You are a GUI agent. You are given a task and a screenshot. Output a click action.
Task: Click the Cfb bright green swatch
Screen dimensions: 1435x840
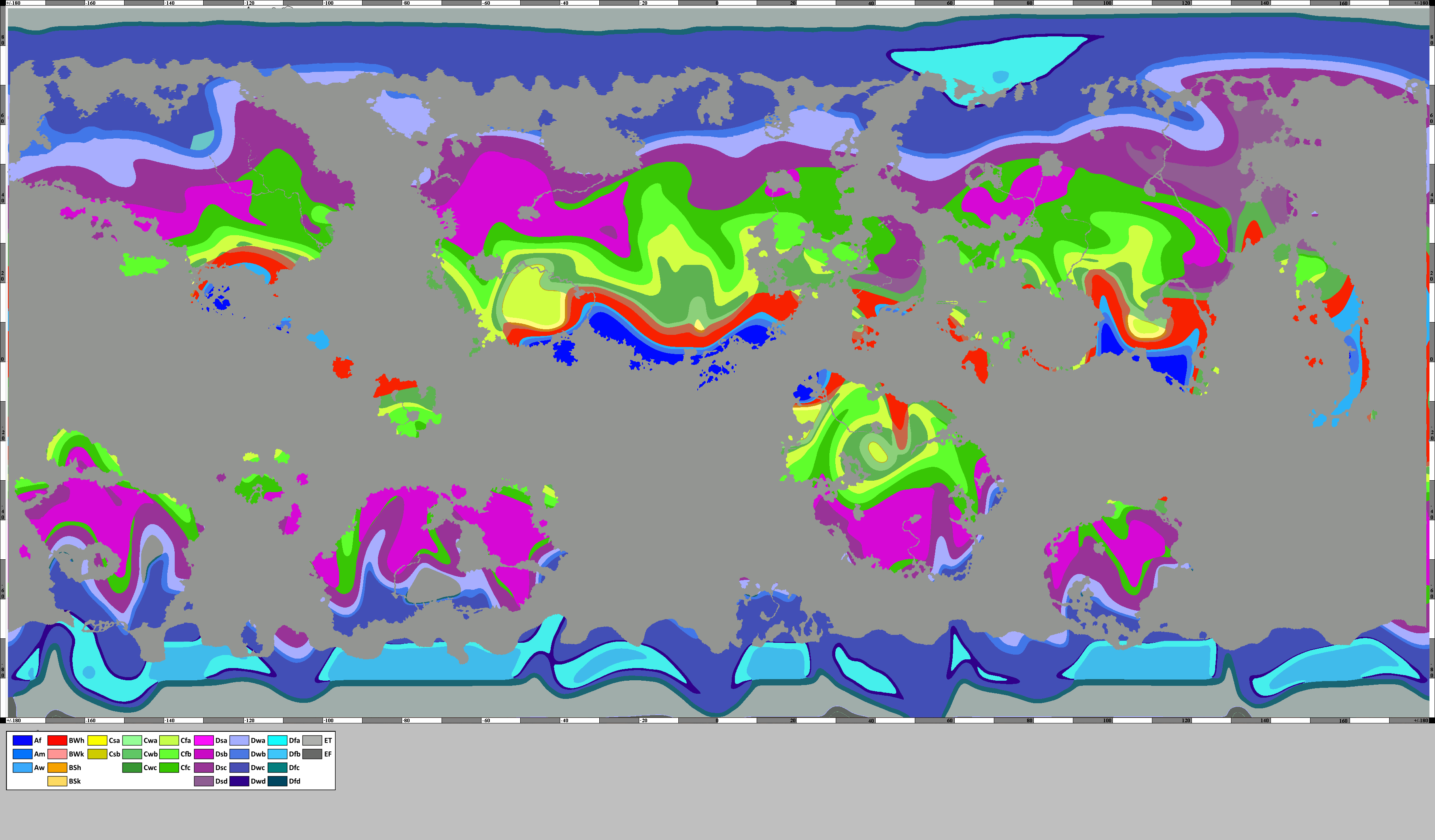tap(168, 754)
